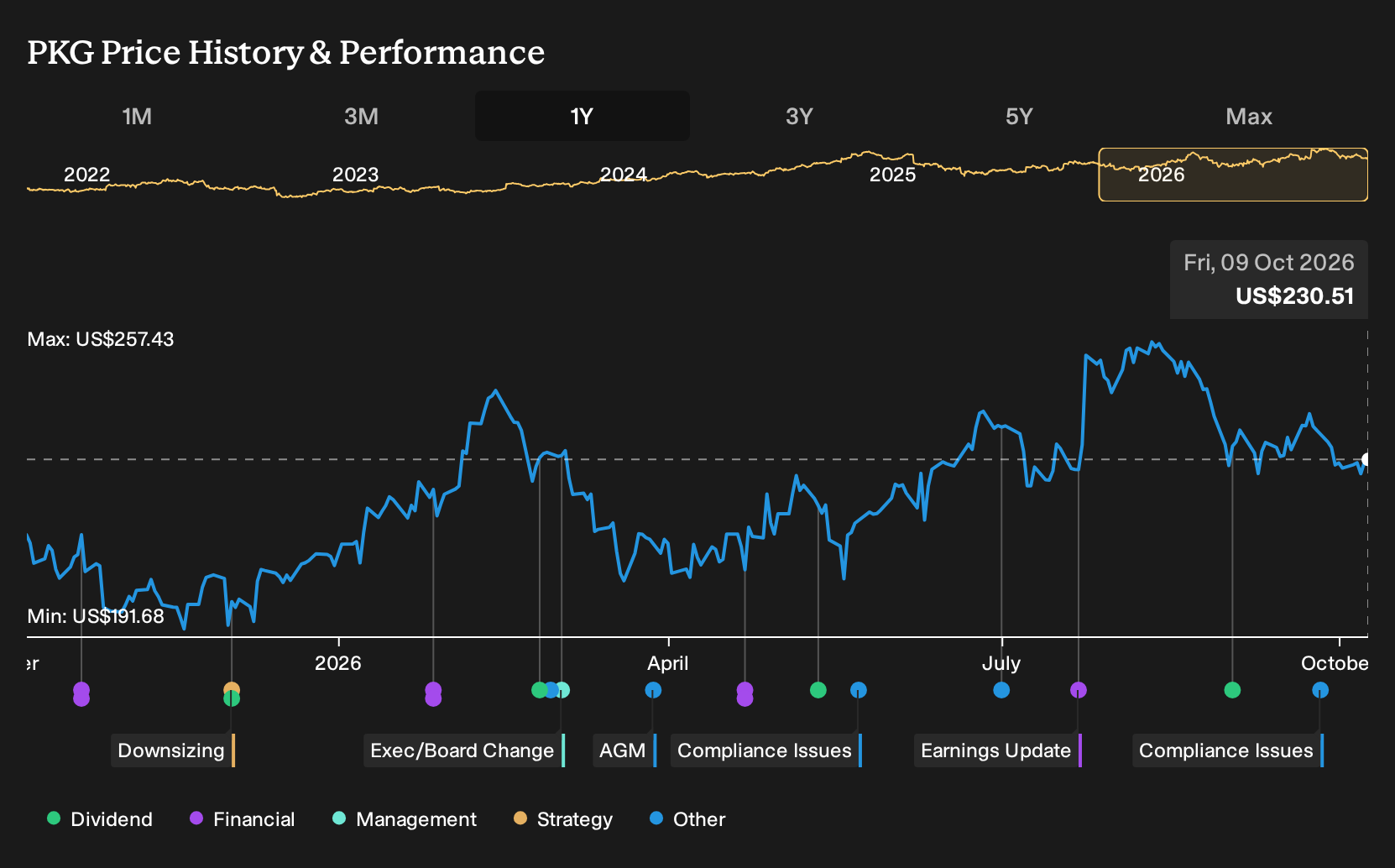Click the blue event dot directly below July
Image resolution: width=1395 pixels, height=868 pixels.
[1001, 690]
